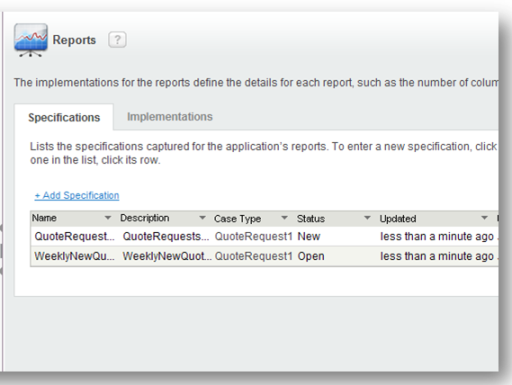Sort by the Status column header
This screenshot has width=512, height=385.
(x=311, y=219)
